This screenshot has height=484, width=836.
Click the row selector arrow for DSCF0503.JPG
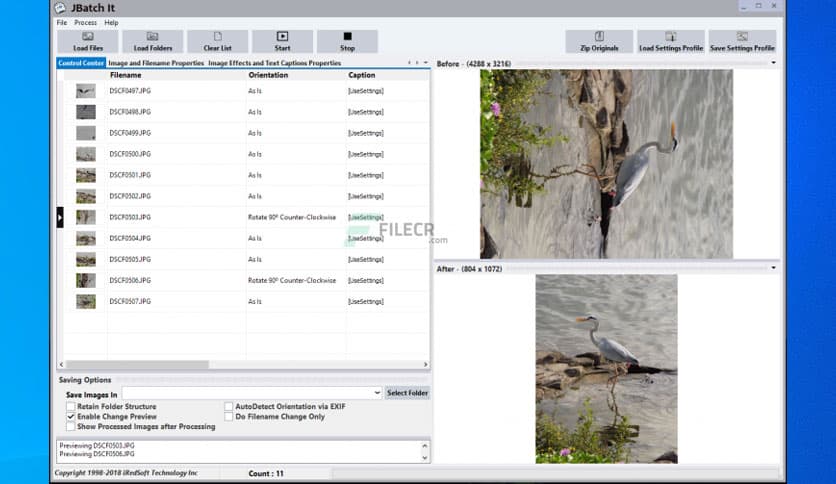60,217
